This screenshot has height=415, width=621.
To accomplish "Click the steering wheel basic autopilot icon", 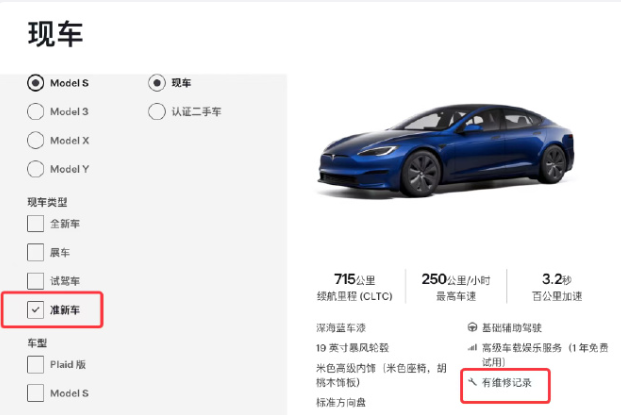I will point(472,327).
